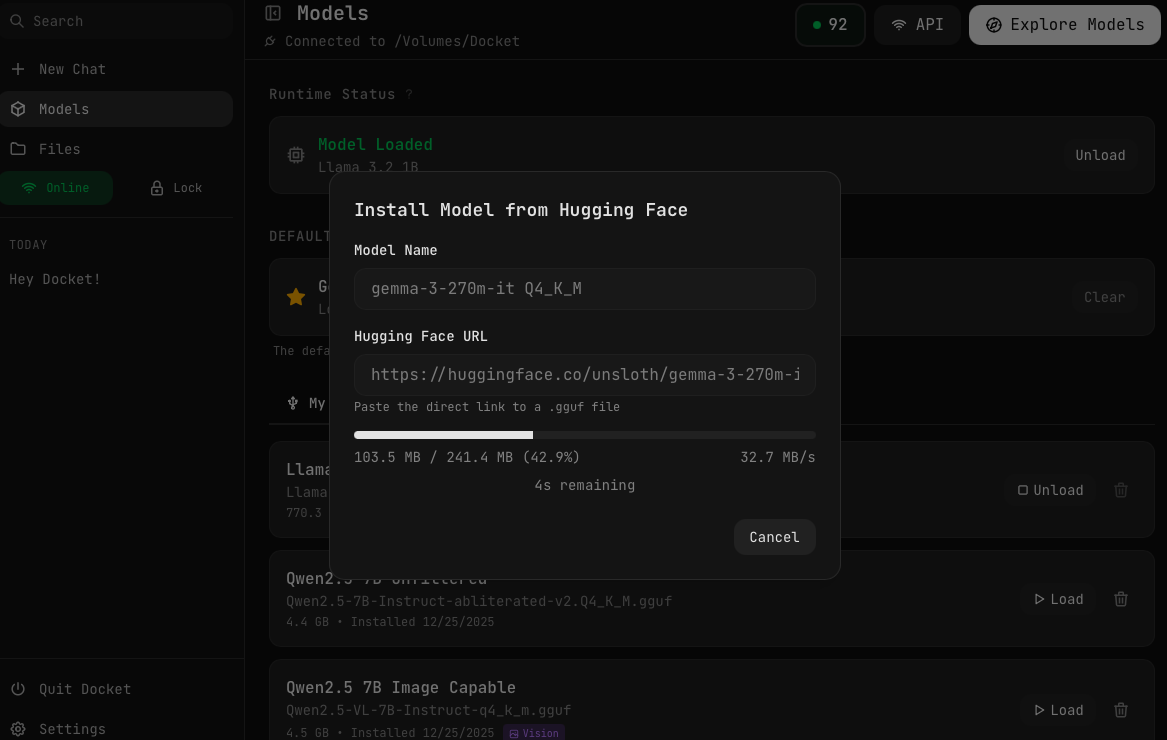This screenshot has height=740, width=1167.
Task: Click the sidebar collapse icon beside Models
Action: tap(273, 13)
